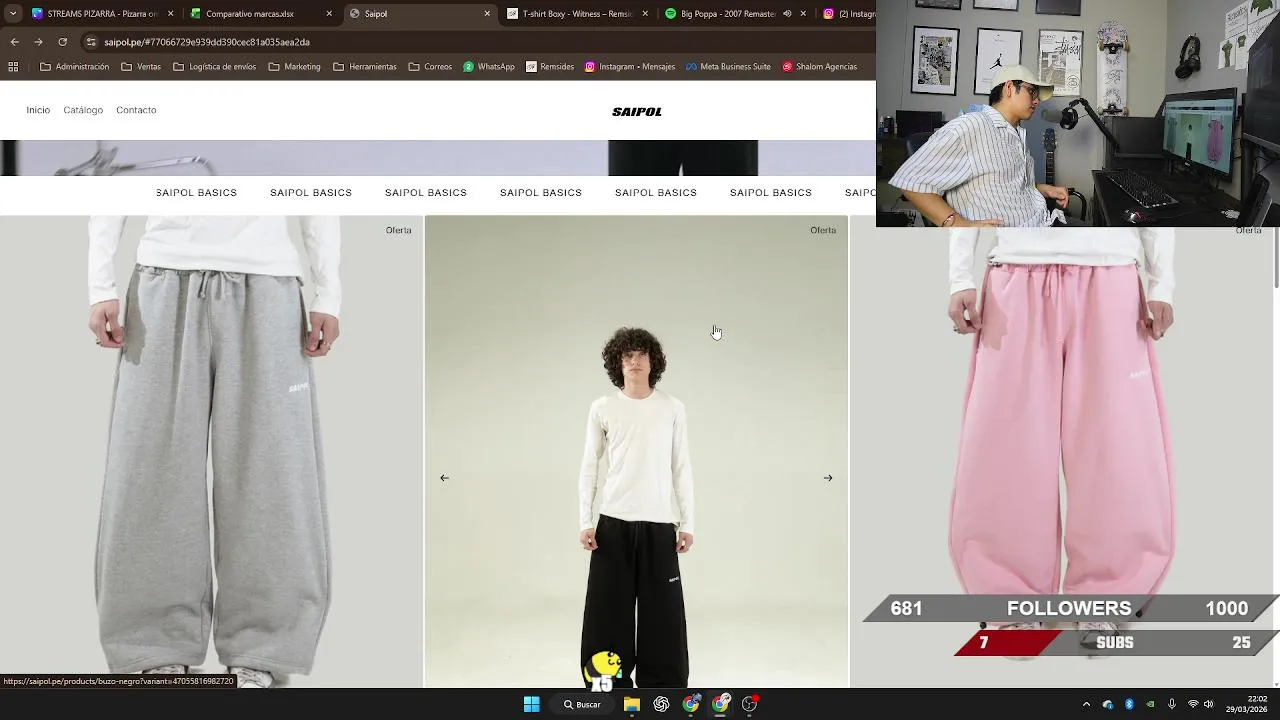Open the Bluetooth tray icon
The image size is (1280, 720).
pos(1129,704)
